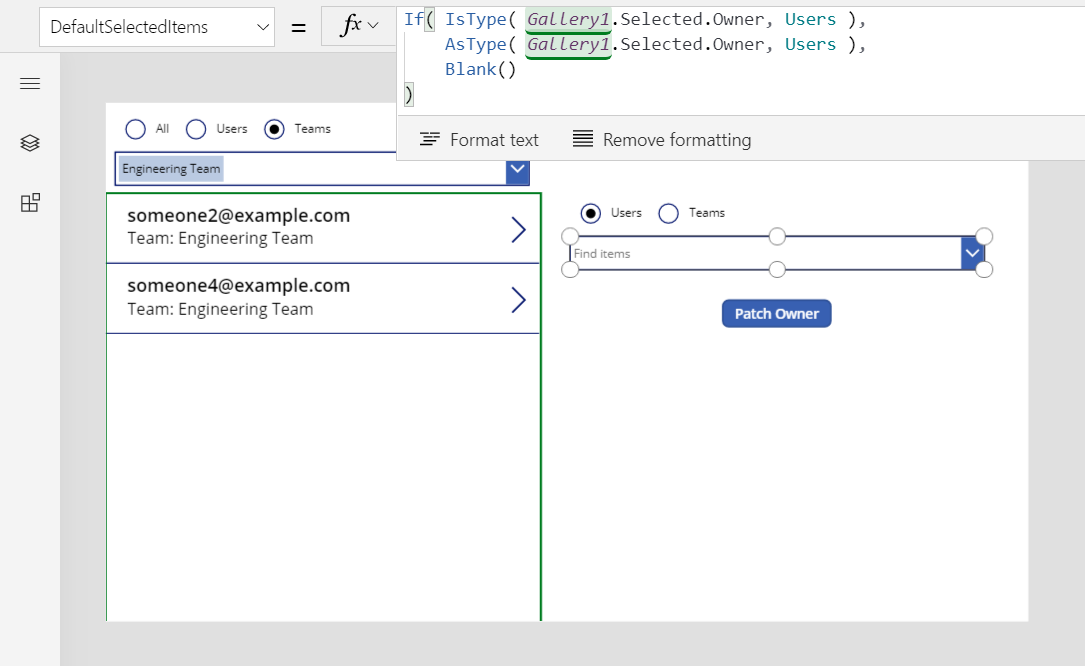
Task: Open the blue combo box chevron under Teams filter
Action: [517, 172]
